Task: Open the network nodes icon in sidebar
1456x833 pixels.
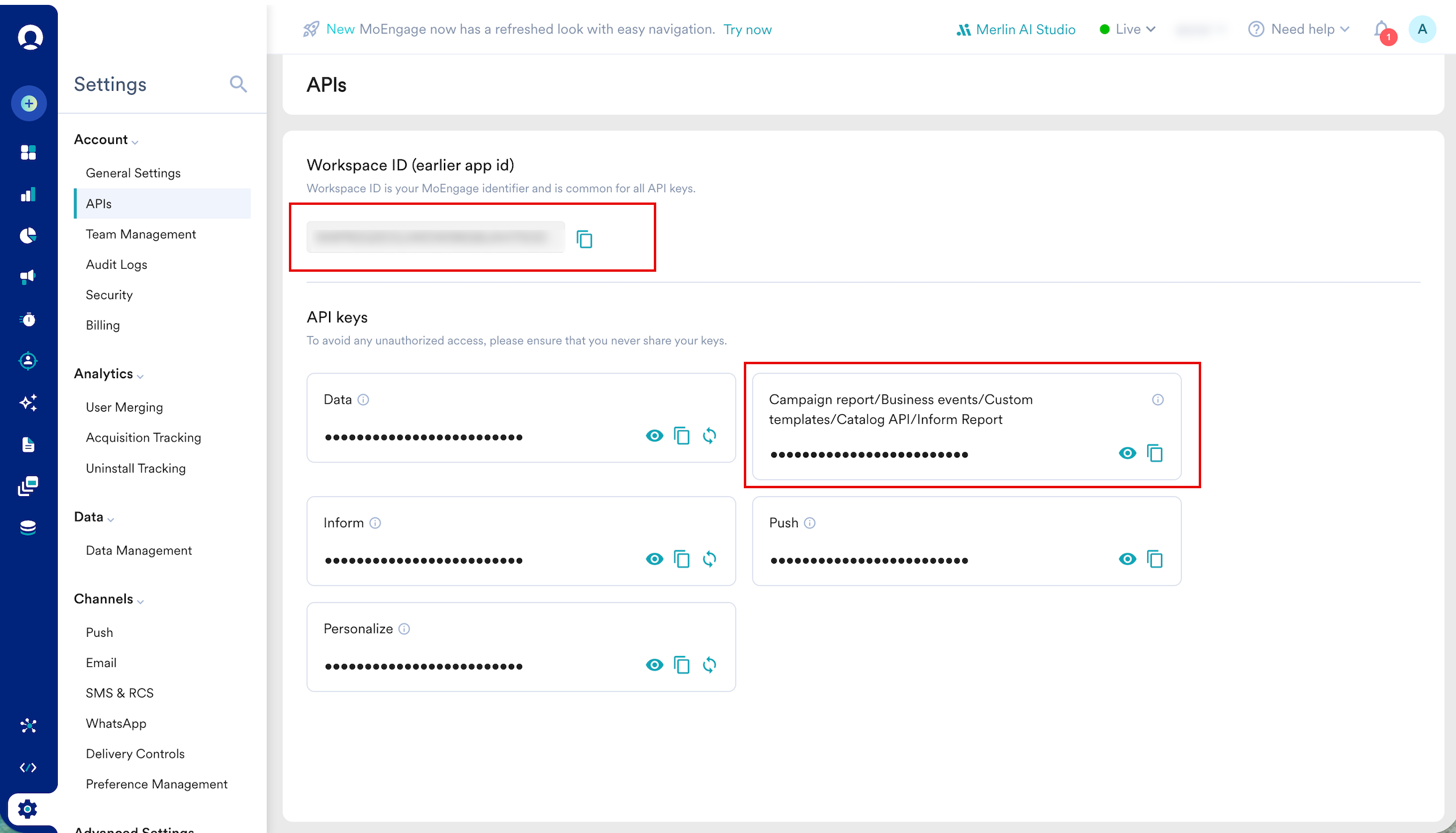Action: pos(29,725)
